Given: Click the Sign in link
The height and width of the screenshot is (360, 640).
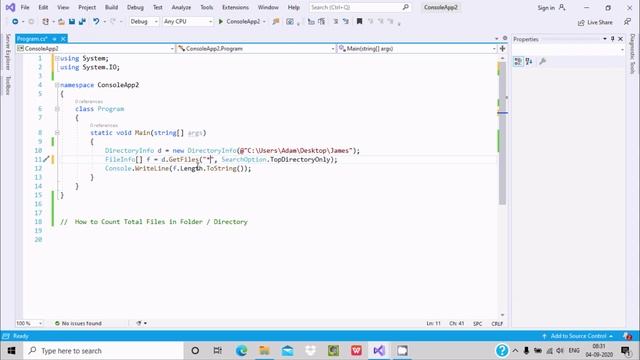Looking at the screenshot, I should coord(546,8).
